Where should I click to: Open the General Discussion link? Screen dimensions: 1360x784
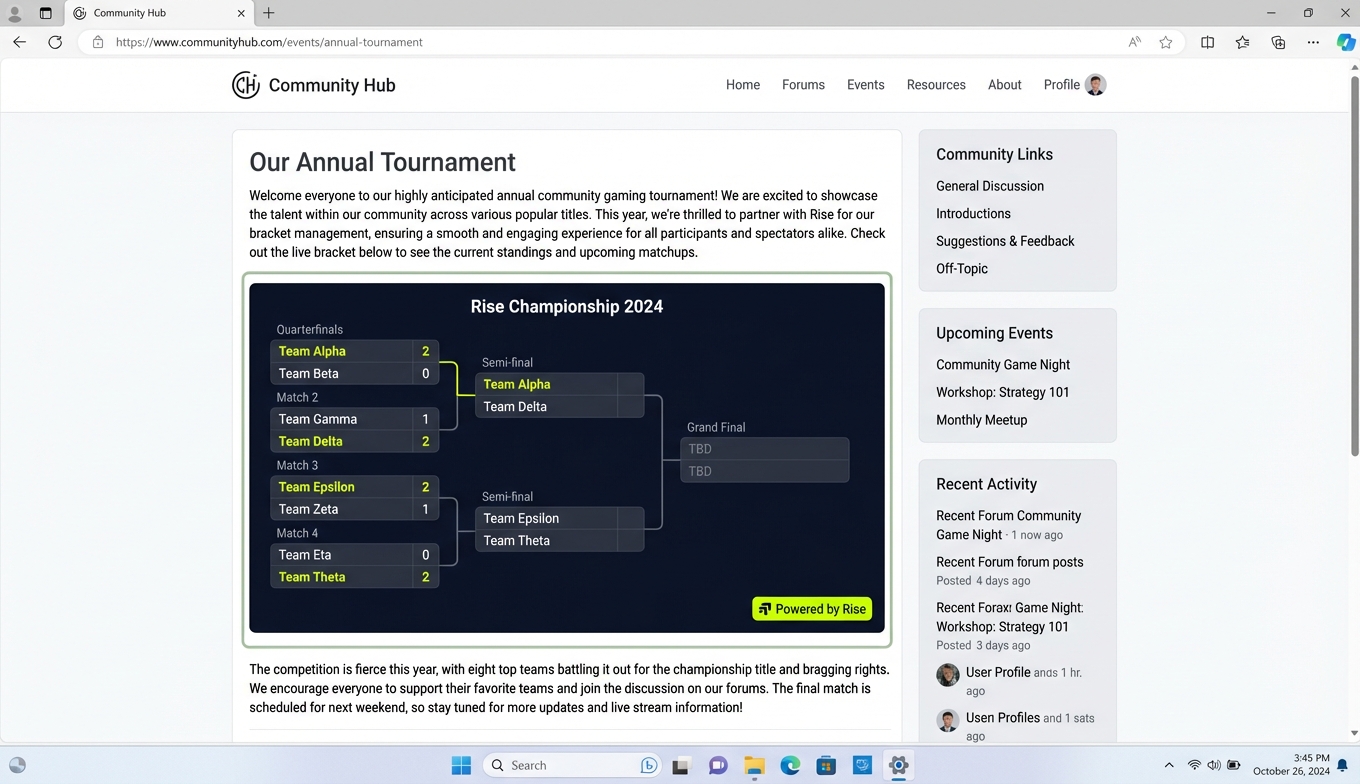coord(989,186)
